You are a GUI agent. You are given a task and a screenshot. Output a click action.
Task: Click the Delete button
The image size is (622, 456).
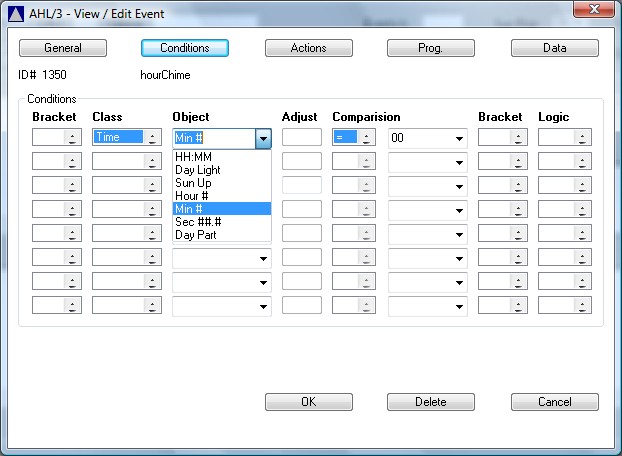point(430,402)
